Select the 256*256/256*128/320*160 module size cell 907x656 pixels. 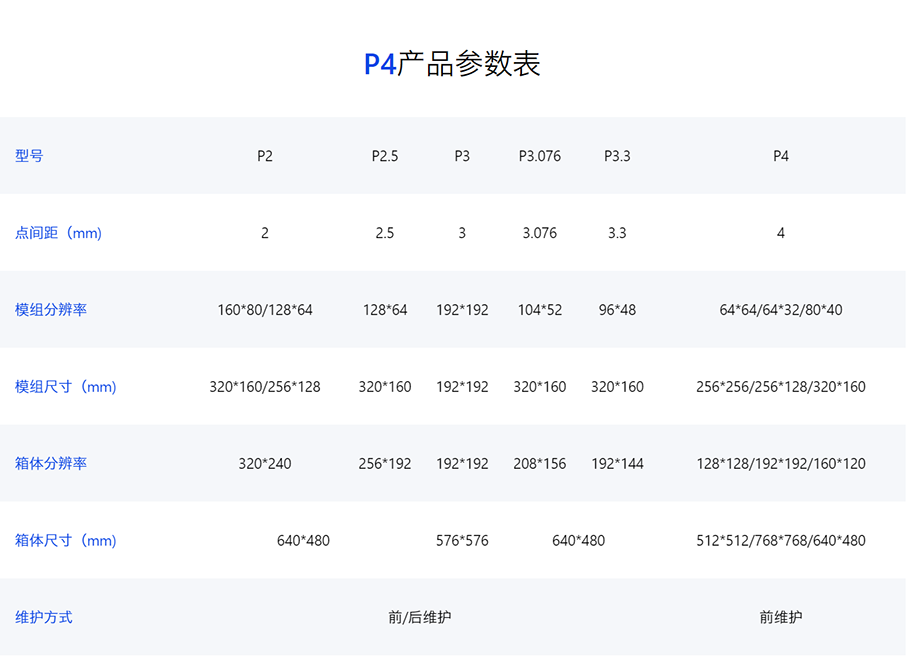click(781, 387)
